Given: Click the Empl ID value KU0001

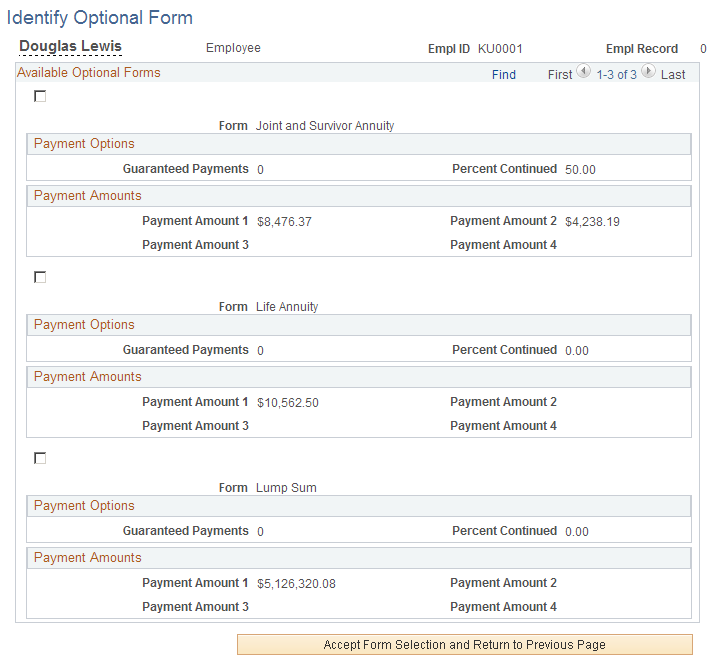Looking at the screenshot, I should click(x=500, y=49).
